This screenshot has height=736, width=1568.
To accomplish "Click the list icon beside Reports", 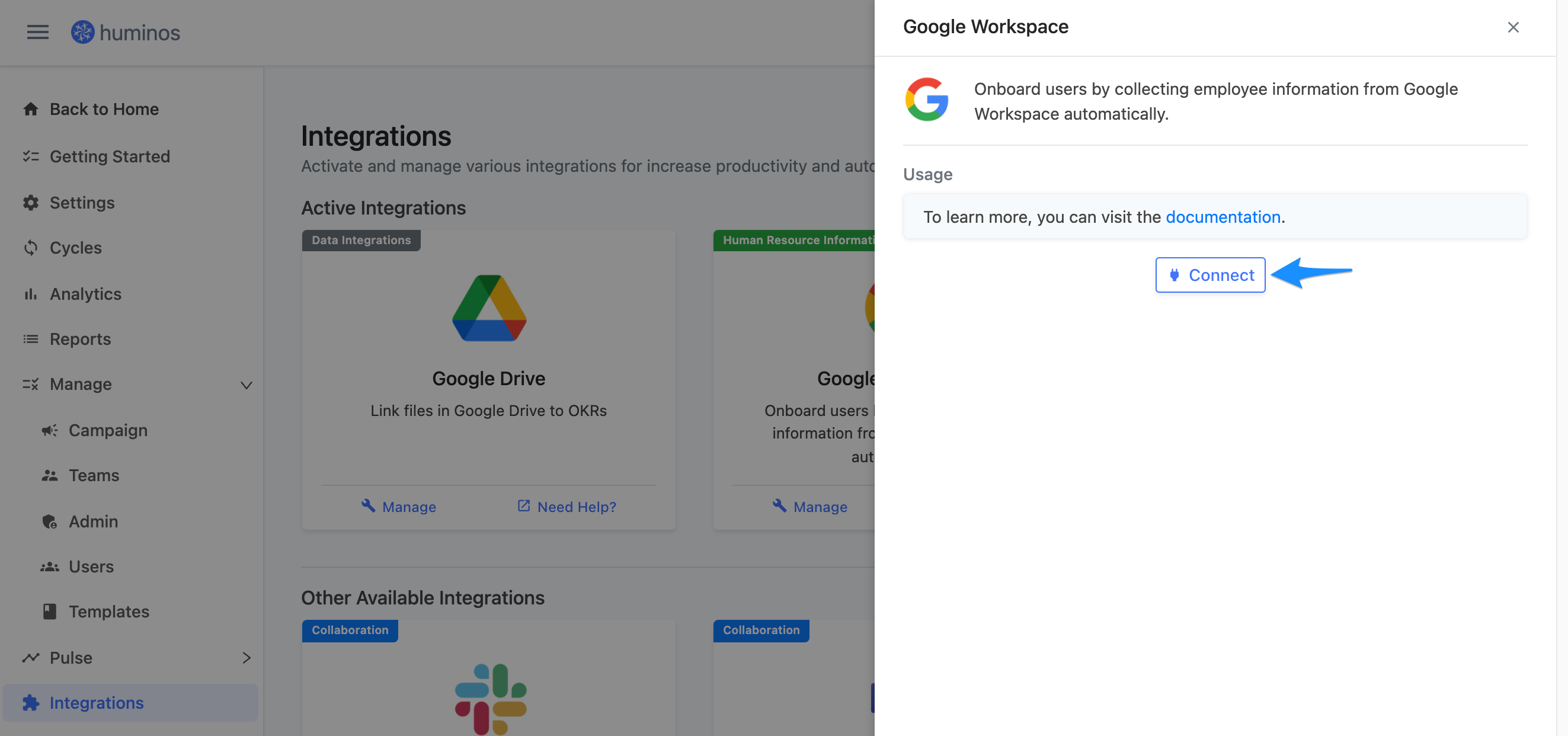I will [x=30, y=339].
